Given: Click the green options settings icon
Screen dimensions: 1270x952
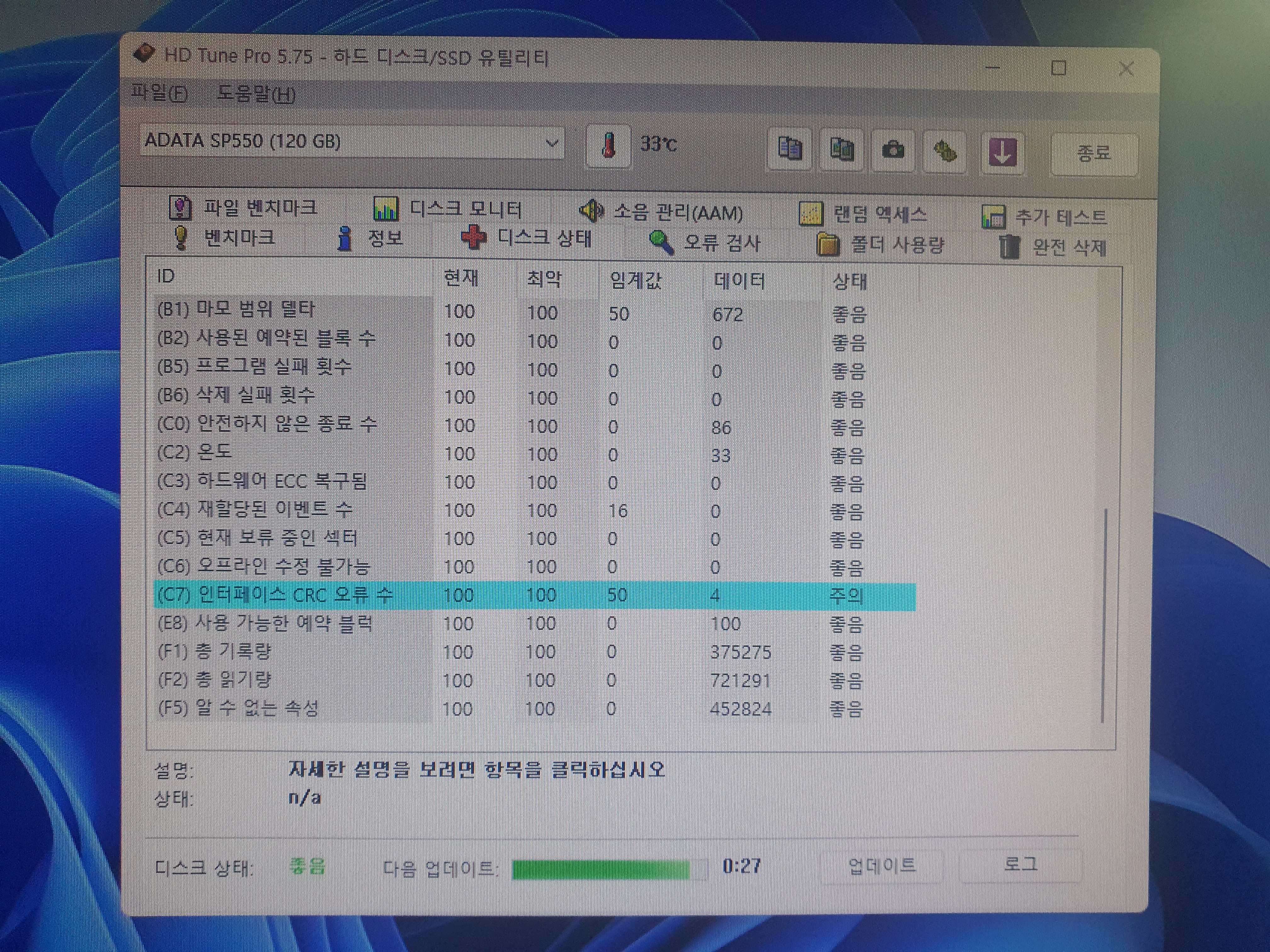Looking at the screenshot, I should [944, 152].
